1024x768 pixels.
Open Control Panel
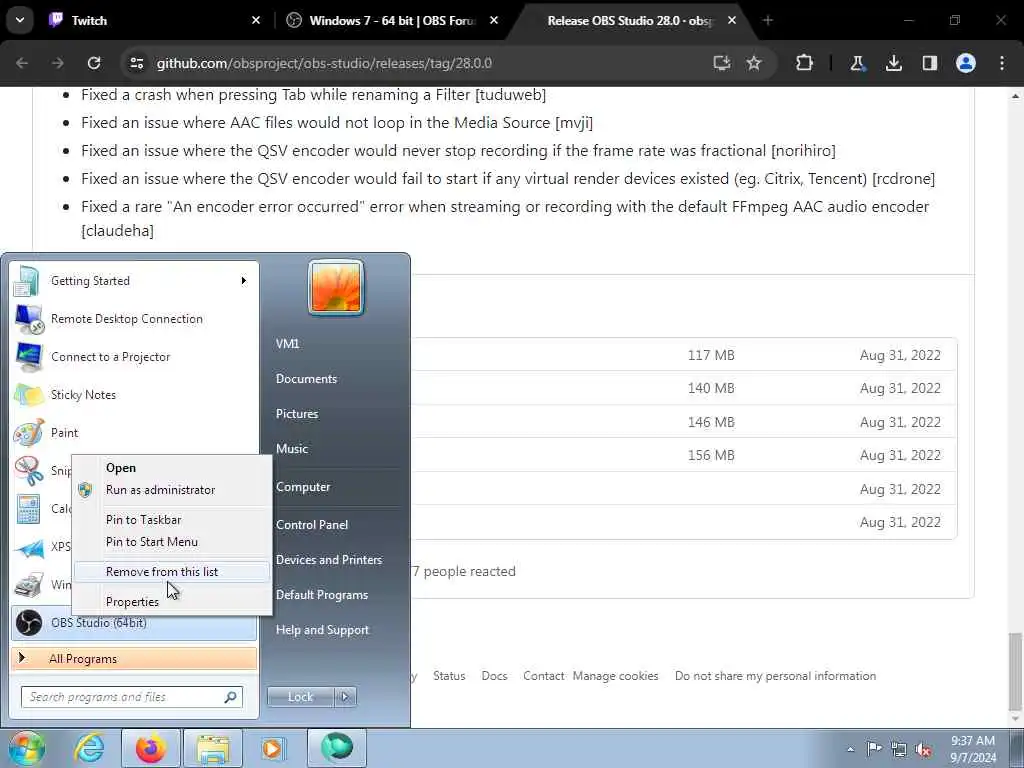pyautogui.click(x=312, y=525)
